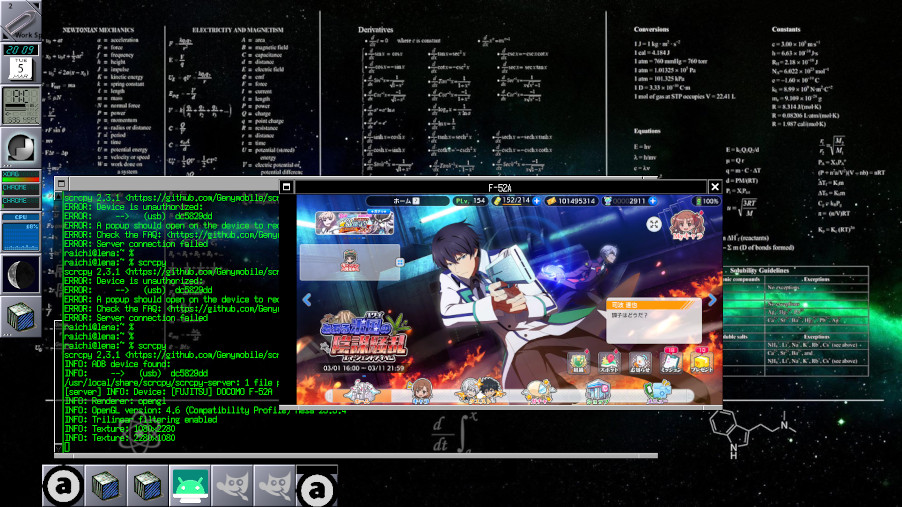Switch to the メニュー menu bottom tab
Image resolution: width=902 pixels, height=507 pixels.
point(656,392)
